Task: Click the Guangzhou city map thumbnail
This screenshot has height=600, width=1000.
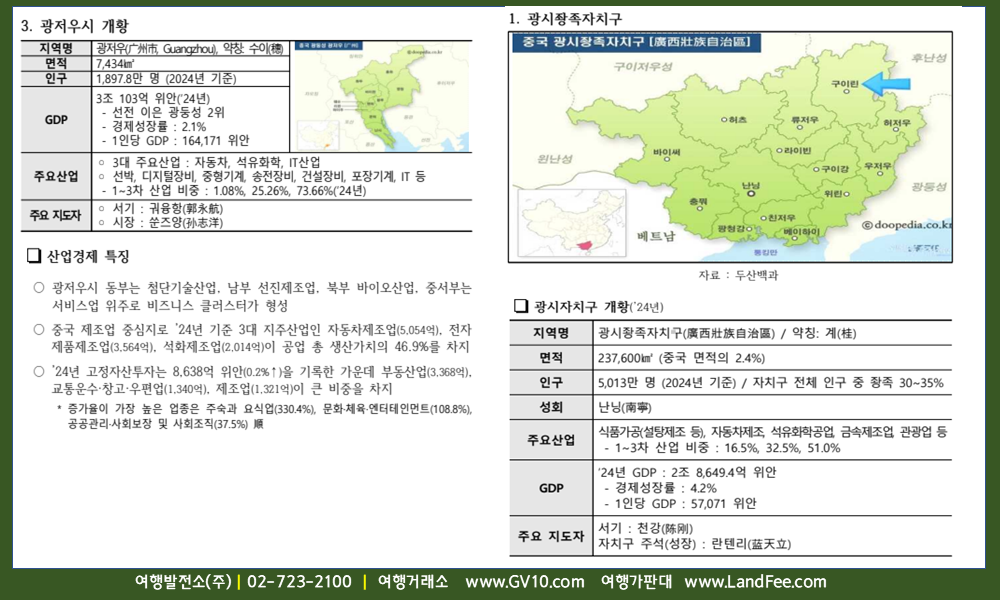Action: pos(381,96)
